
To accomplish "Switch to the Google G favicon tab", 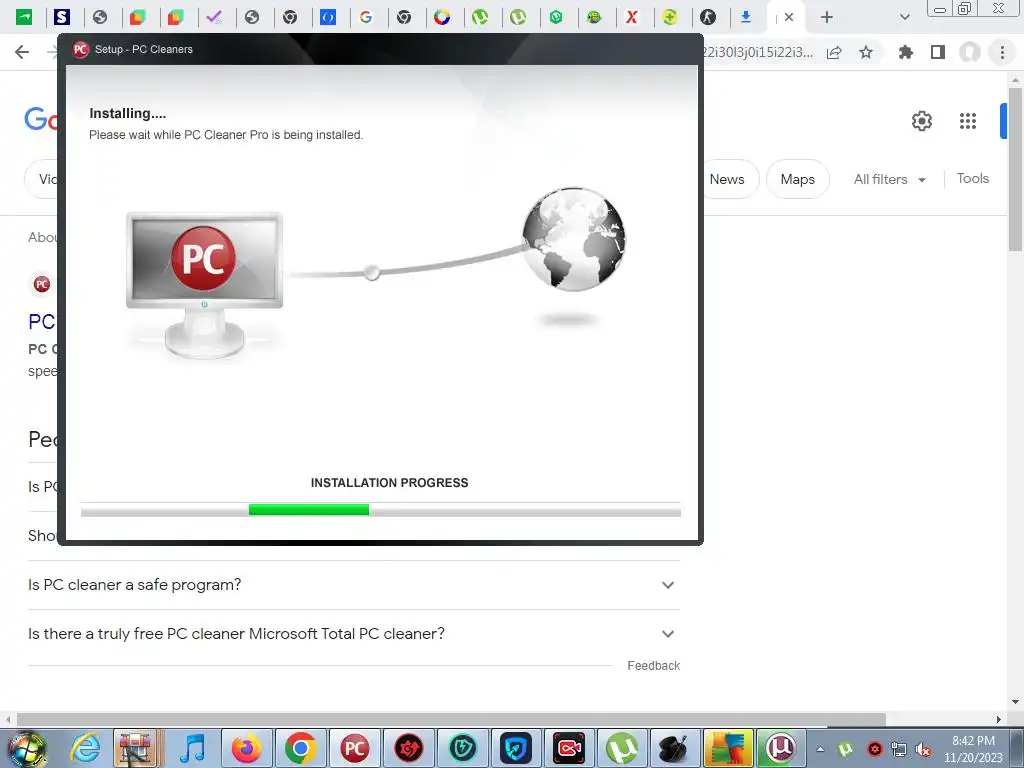I will point(366,17).
